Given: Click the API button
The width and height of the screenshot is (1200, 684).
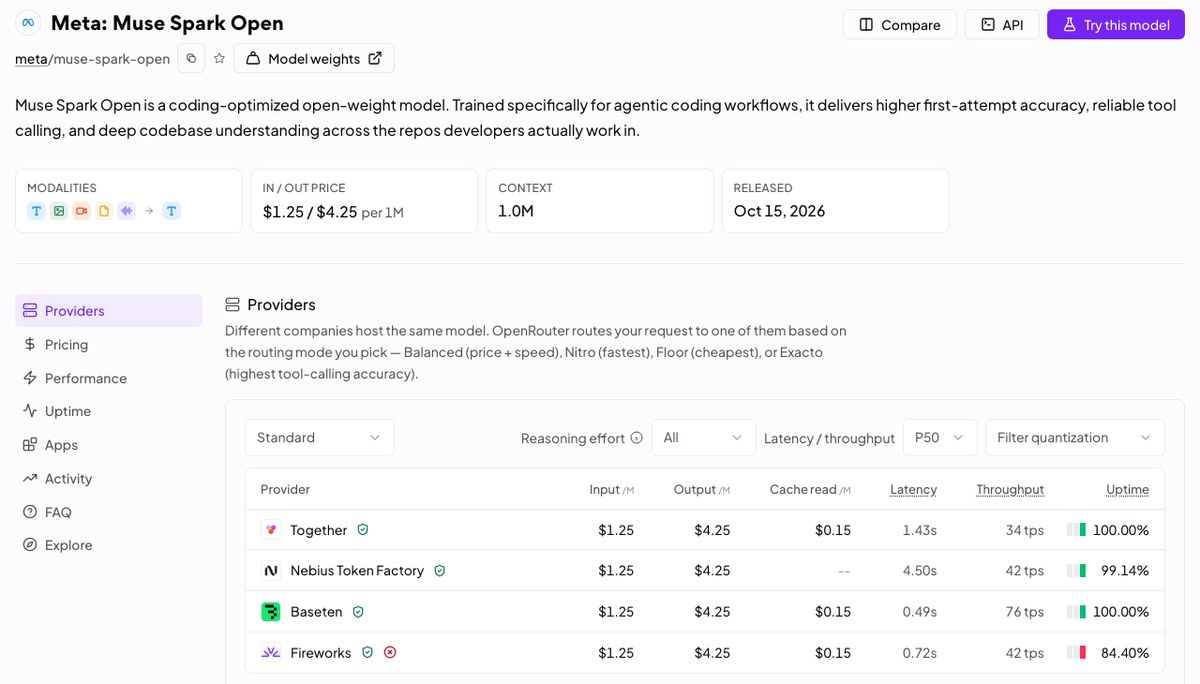Looking at the screenshot, I should click(1002, 24).
